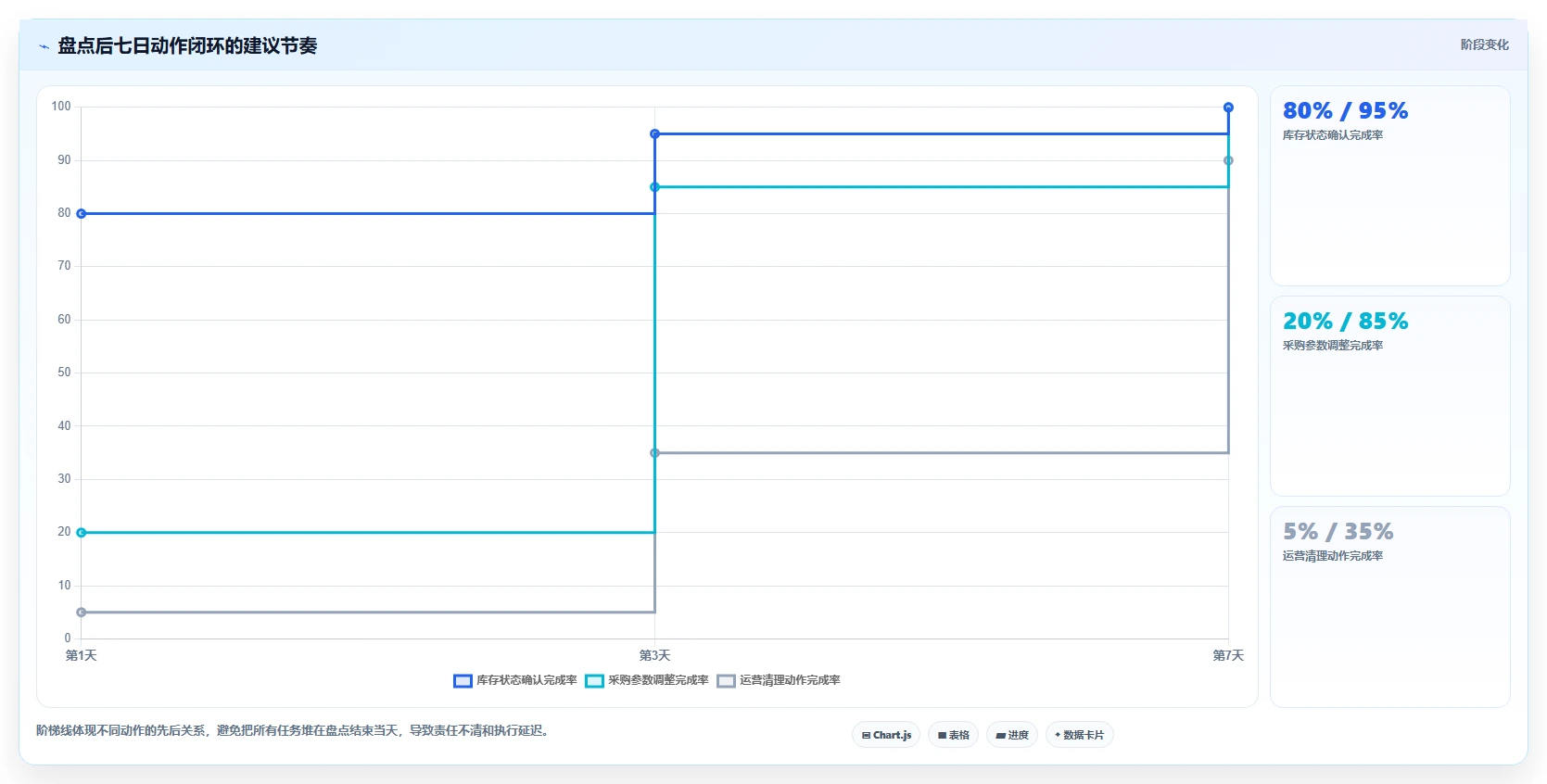Click the 第7天 x-axis label

(1228, 656)
